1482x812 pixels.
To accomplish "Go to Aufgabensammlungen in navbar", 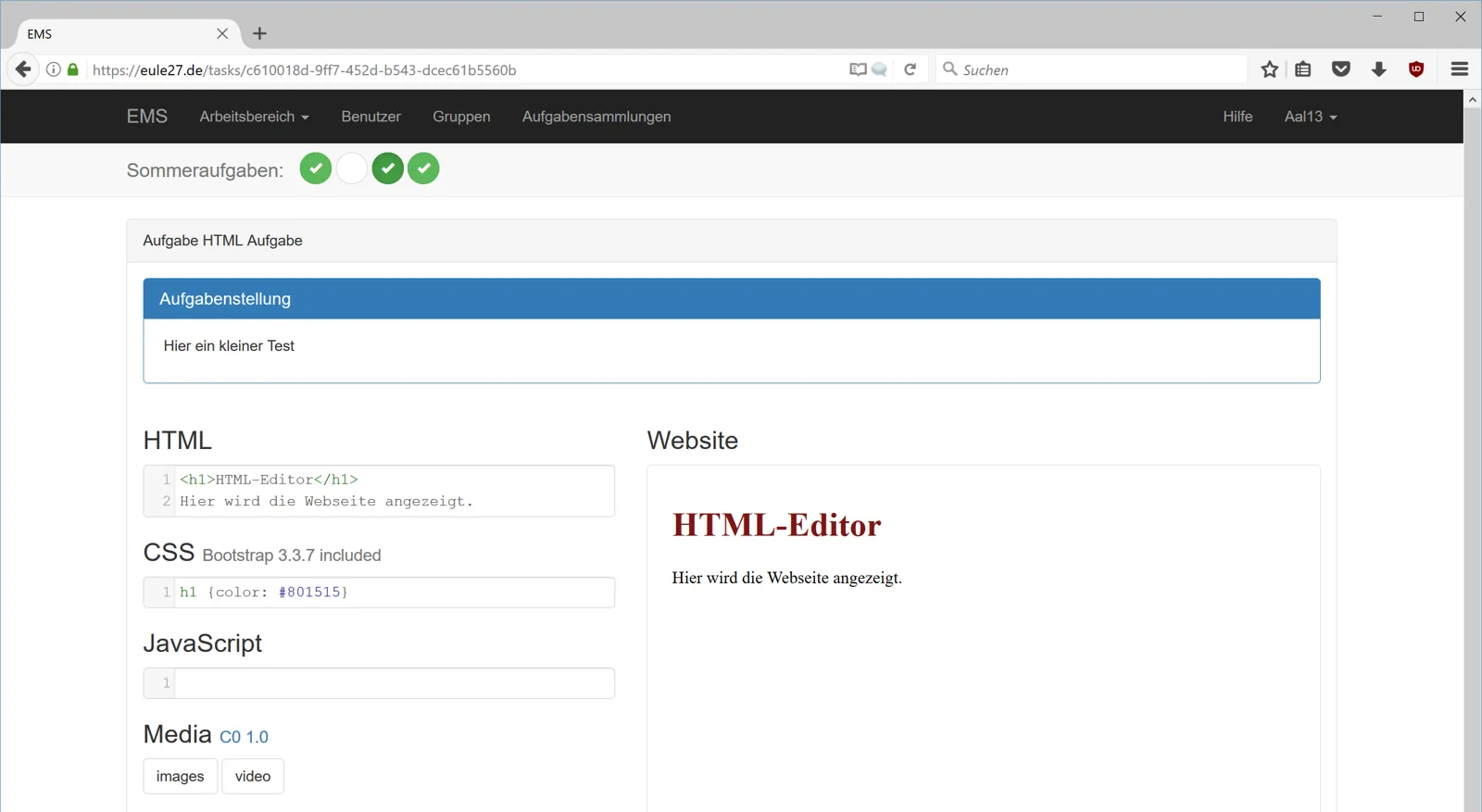I will click(597, 117).
